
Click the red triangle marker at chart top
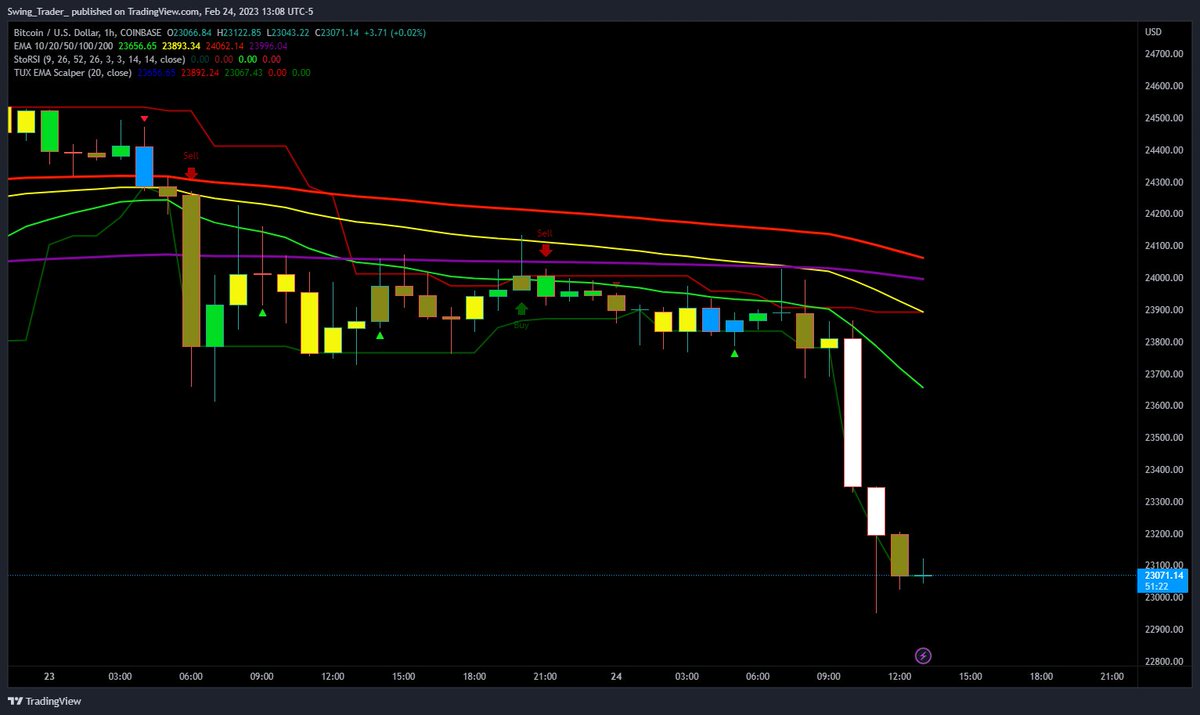(x=144, y=117)
